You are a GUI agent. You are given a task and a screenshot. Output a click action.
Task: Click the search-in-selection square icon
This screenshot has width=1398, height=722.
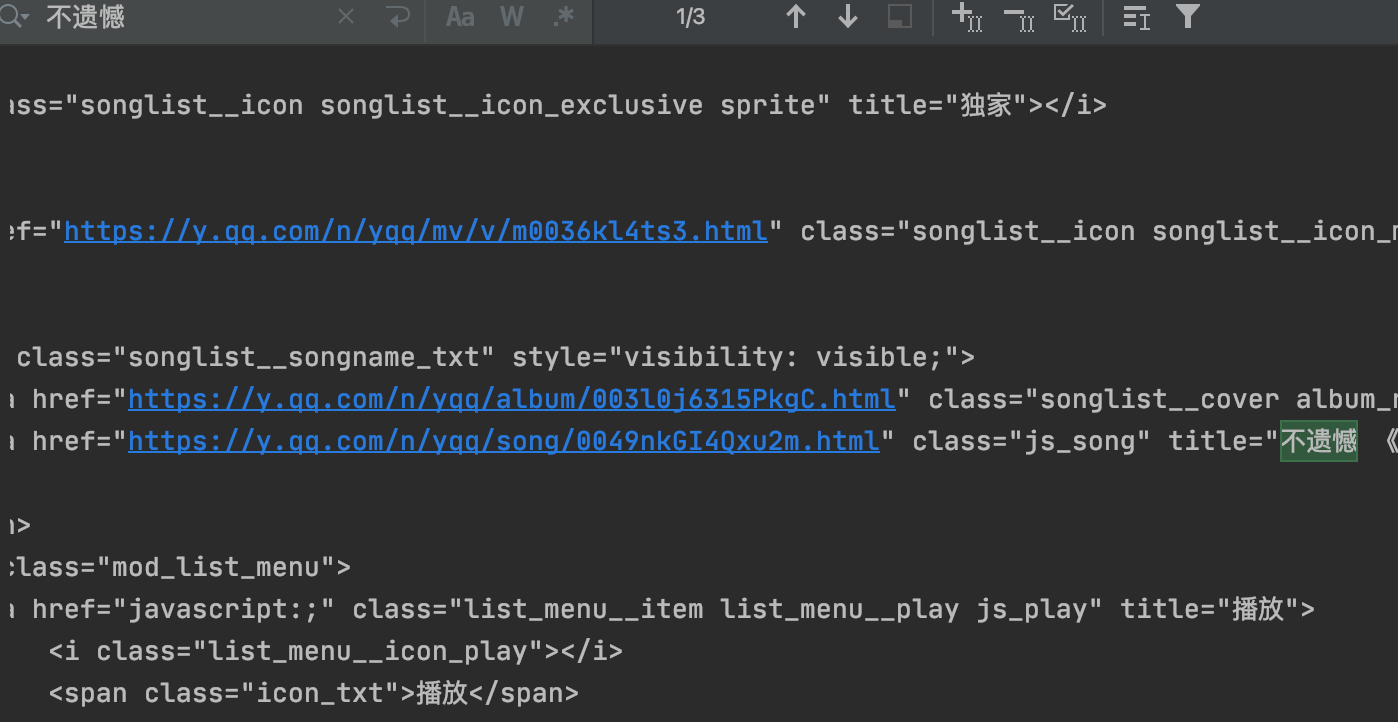coord(899,16)
